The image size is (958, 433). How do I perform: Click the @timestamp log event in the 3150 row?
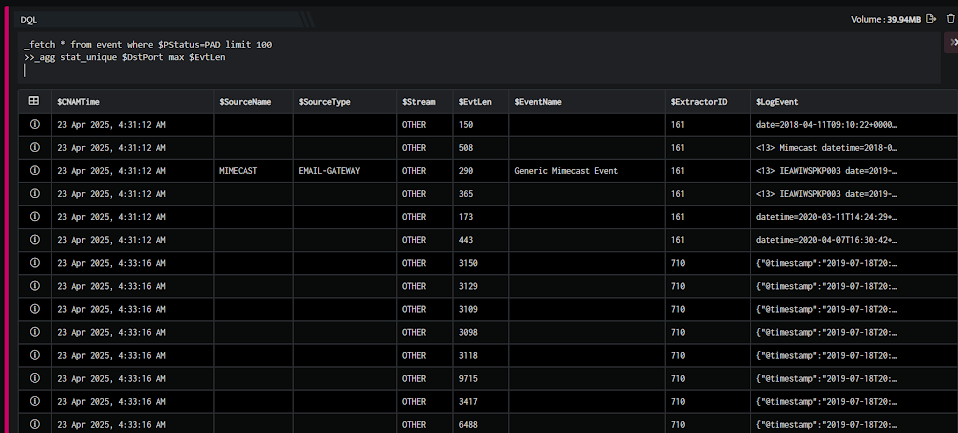[828, 263]
